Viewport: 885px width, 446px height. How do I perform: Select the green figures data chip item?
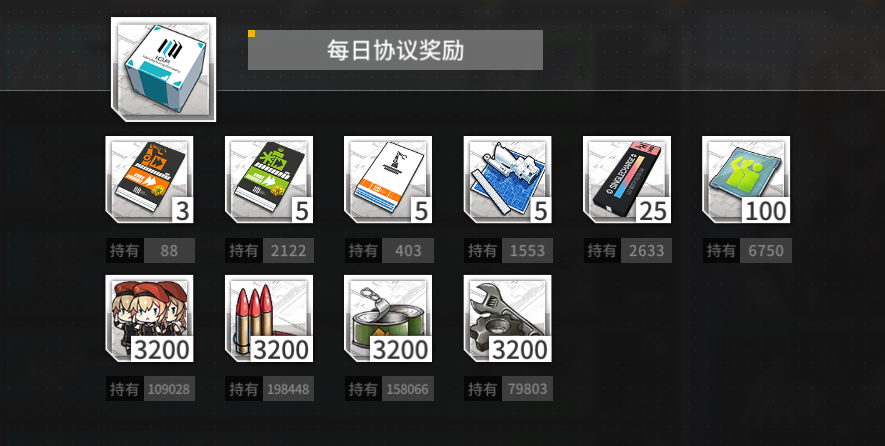746,180
